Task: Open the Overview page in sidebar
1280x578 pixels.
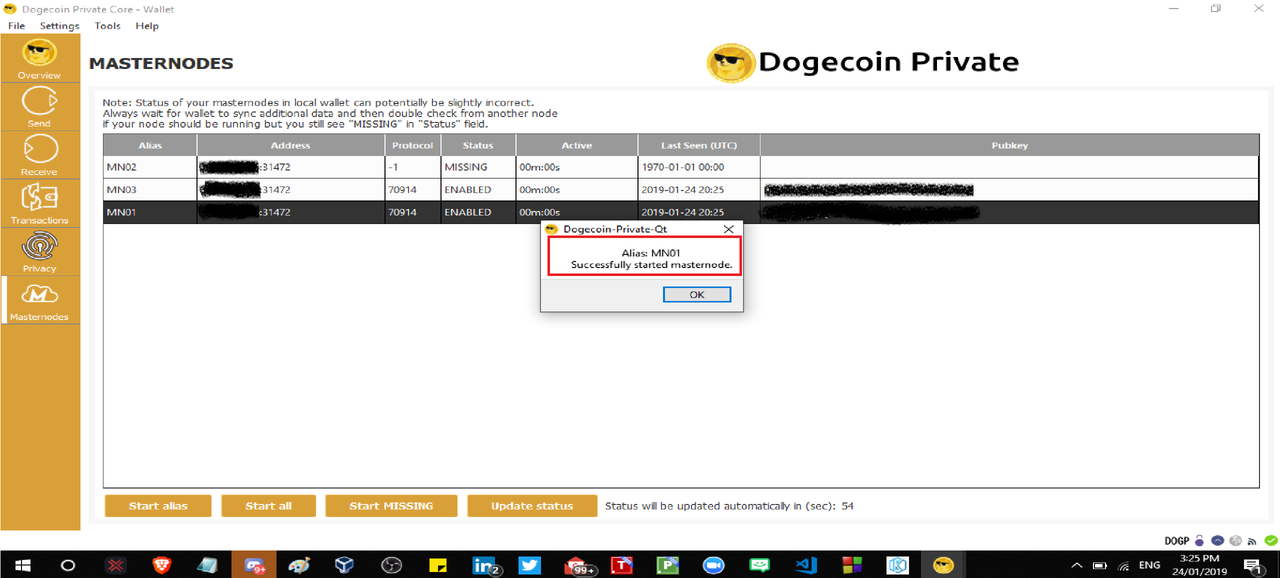Action: [x=40, y=58]
